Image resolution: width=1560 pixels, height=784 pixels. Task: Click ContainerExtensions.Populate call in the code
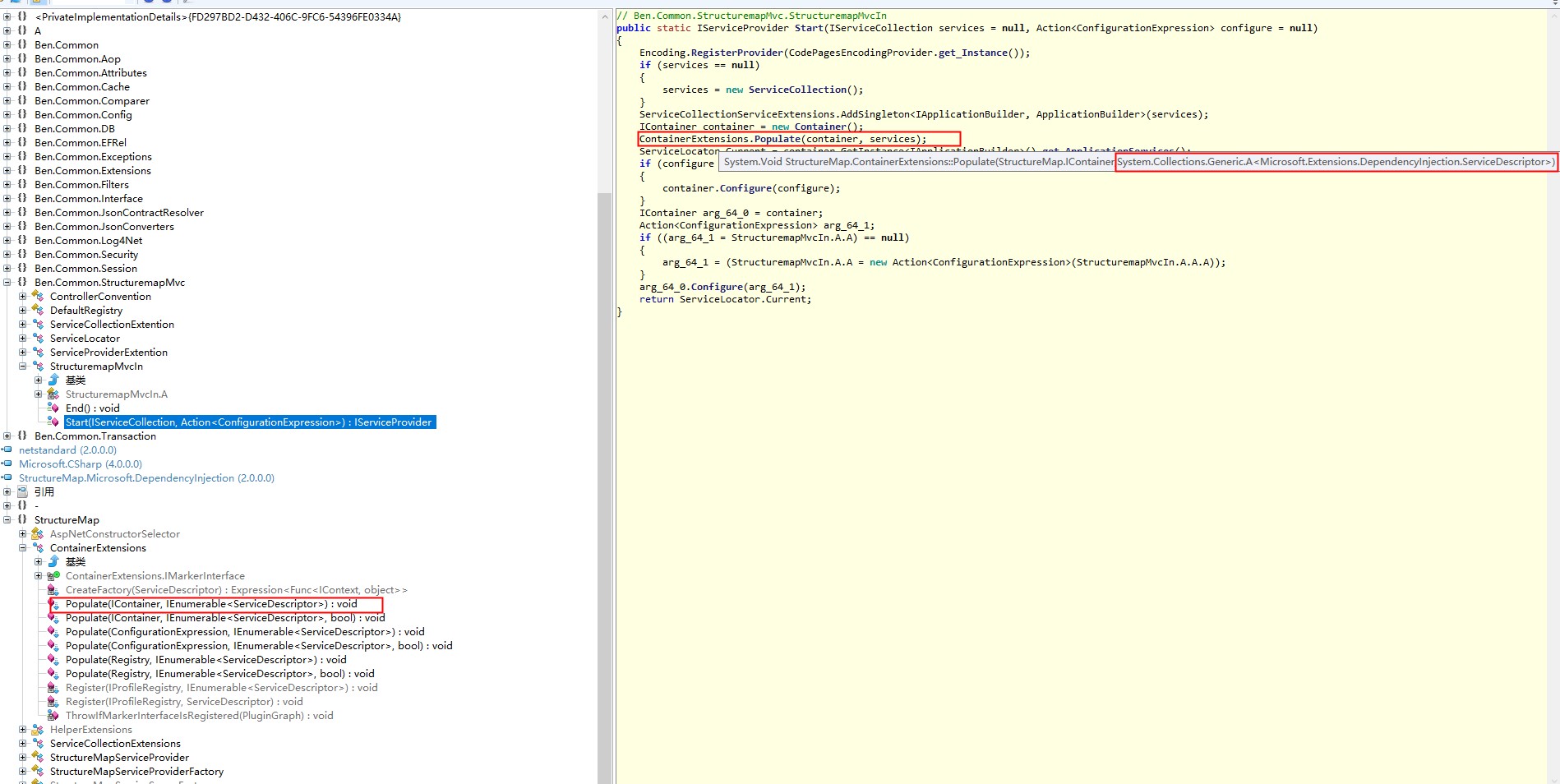[x=782, y=139]
